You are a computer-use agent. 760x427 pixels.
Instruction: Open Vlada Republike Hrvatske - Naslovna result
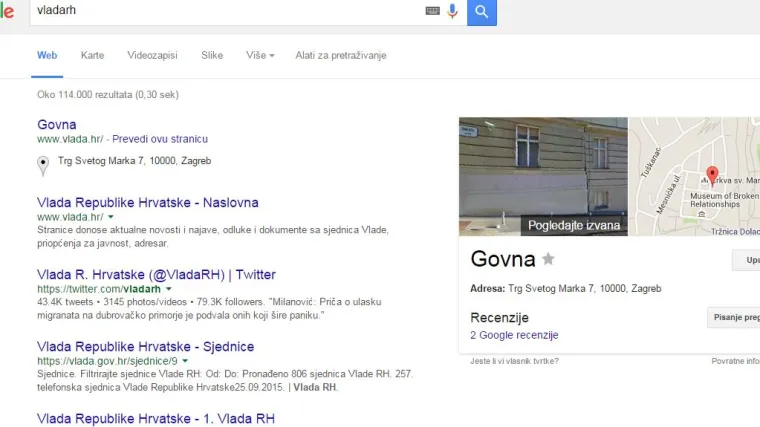click(x=148, y=202)
